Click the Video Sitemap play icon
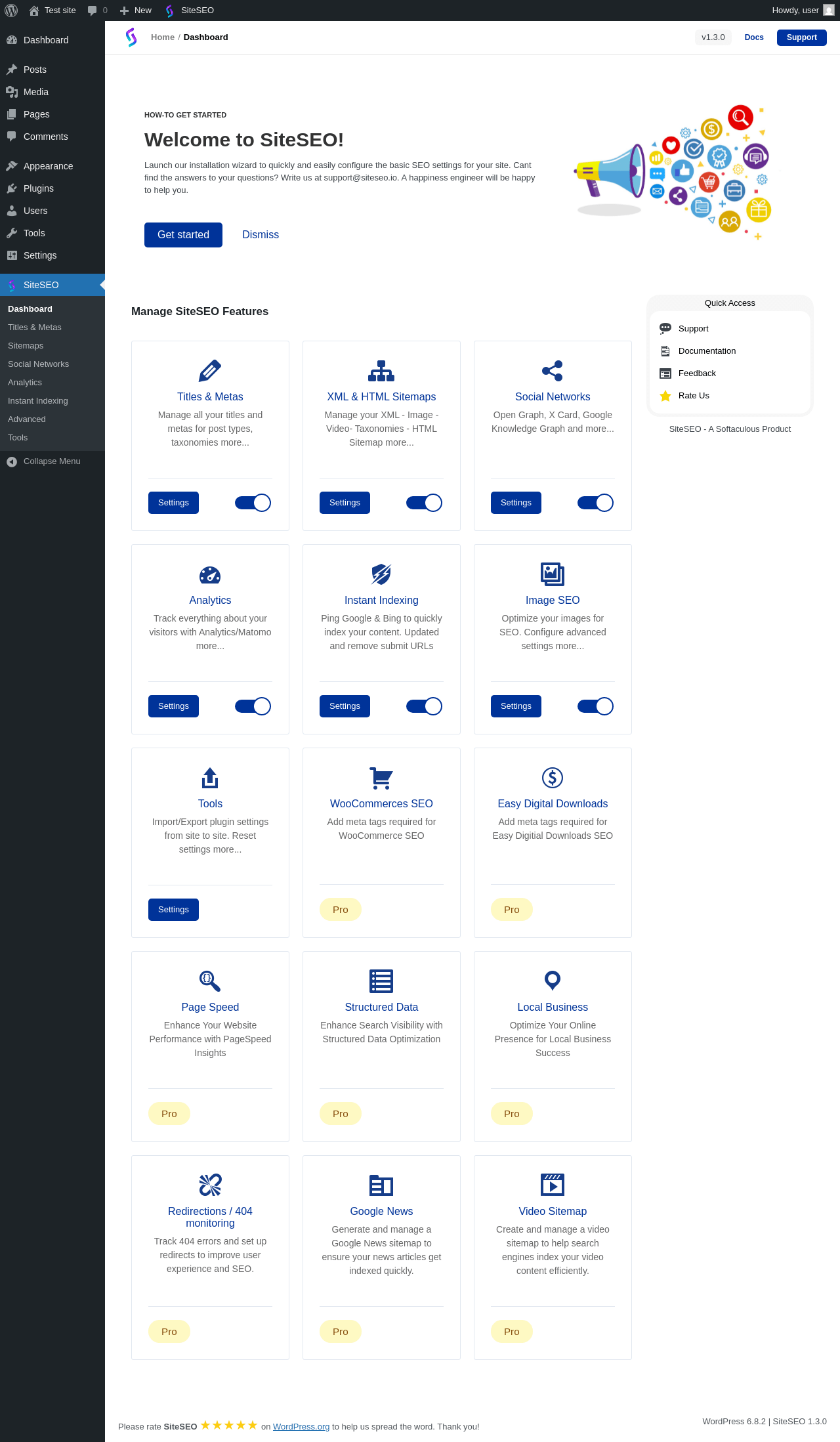This screenshot has height=1442, width=840. (553, 1185)
